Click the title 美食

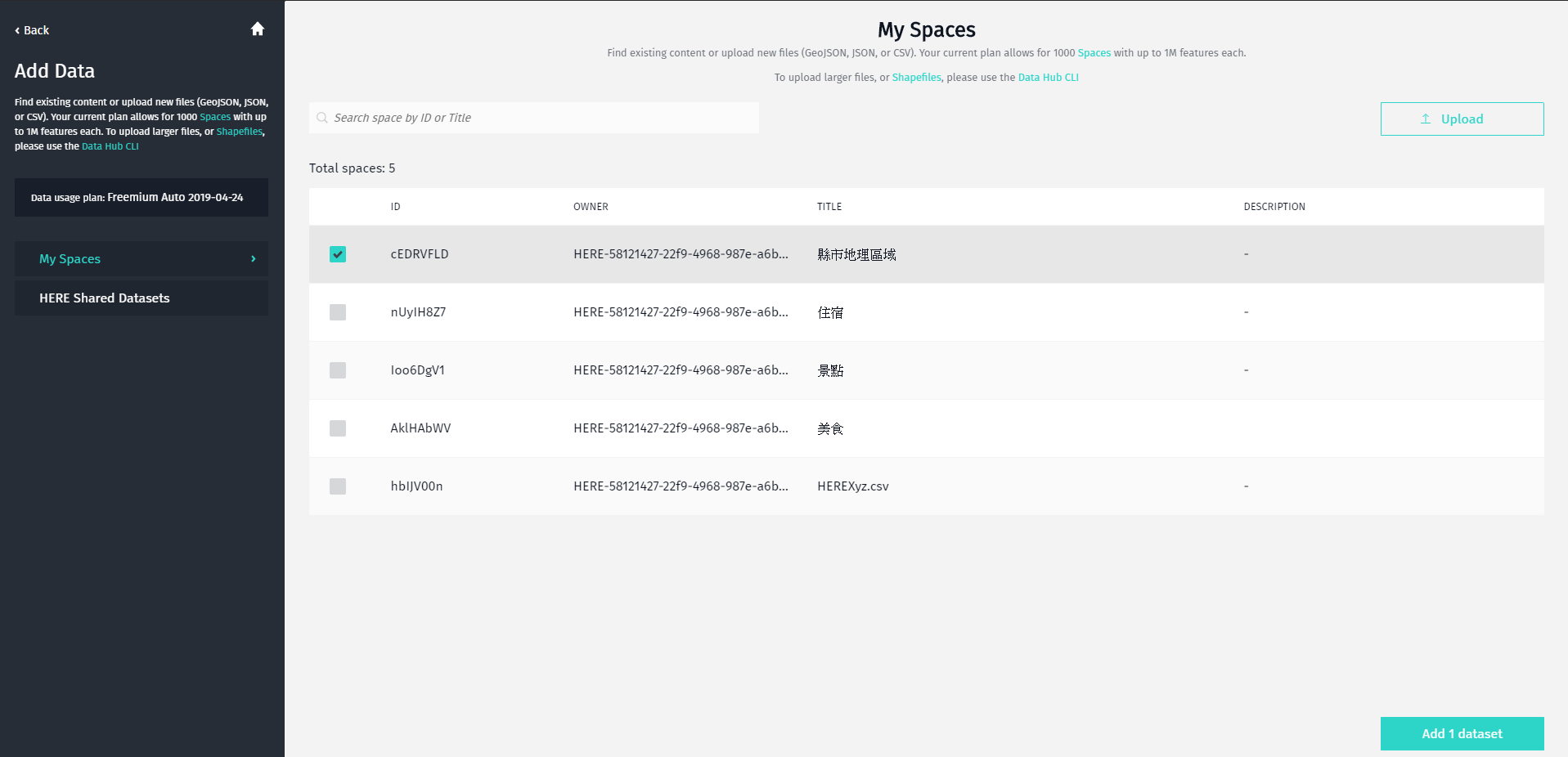[830, 429]
